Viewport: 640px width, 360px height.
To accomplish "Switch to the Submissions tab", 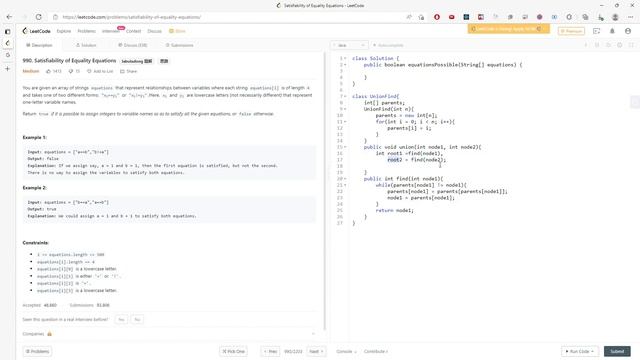I will [180, 45].
